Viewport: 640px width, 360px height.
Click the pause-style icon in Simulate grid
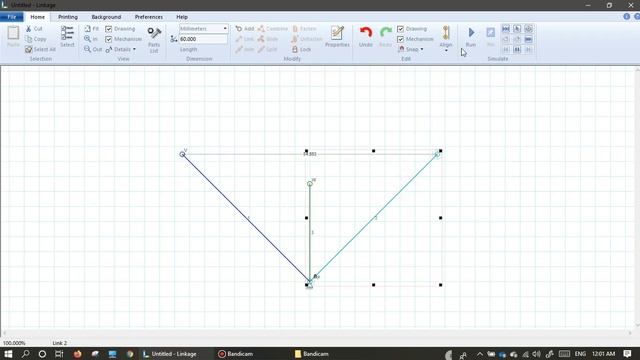517,49
